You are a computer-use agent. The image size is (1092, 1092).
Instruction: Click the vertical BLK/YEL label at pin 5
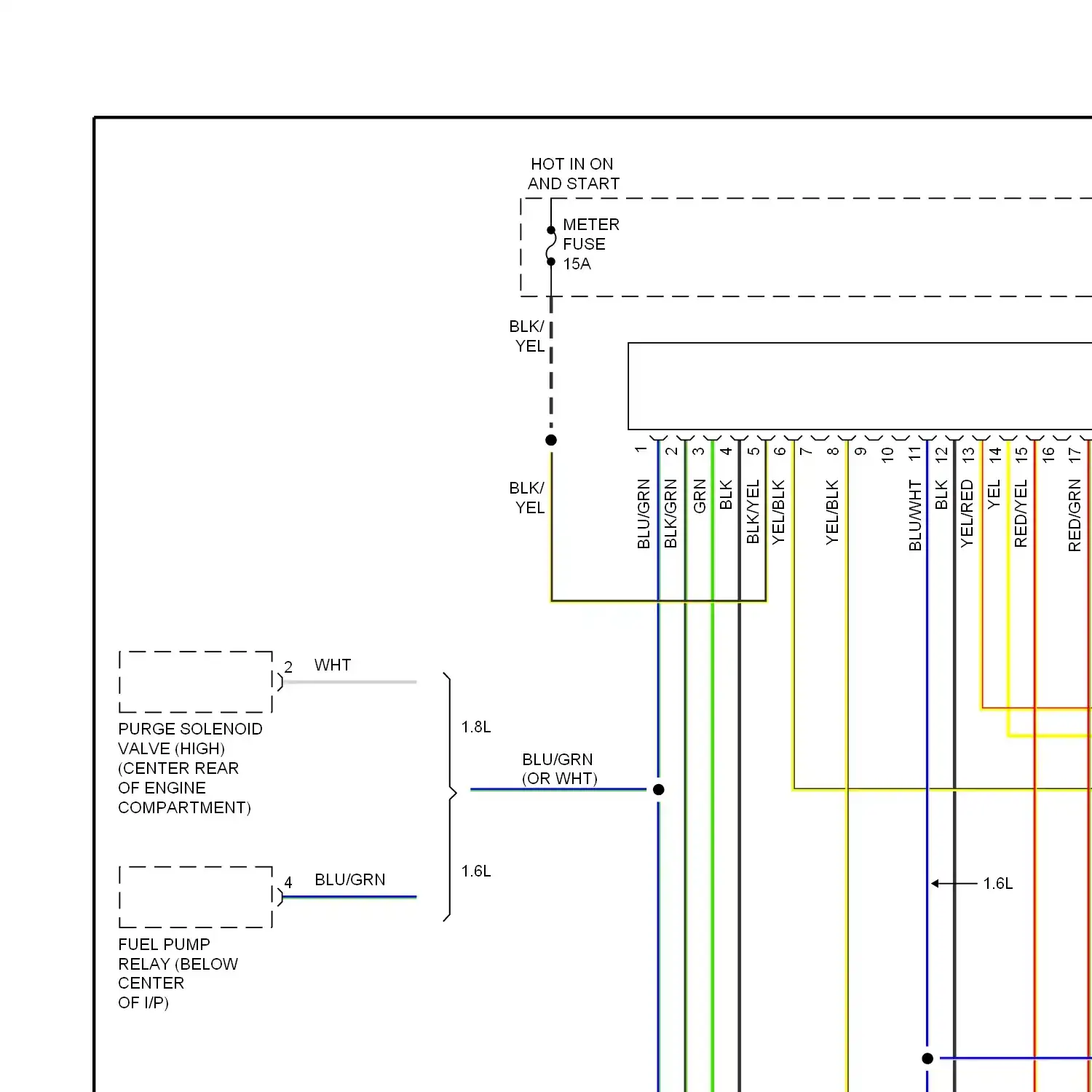point(753,512)
